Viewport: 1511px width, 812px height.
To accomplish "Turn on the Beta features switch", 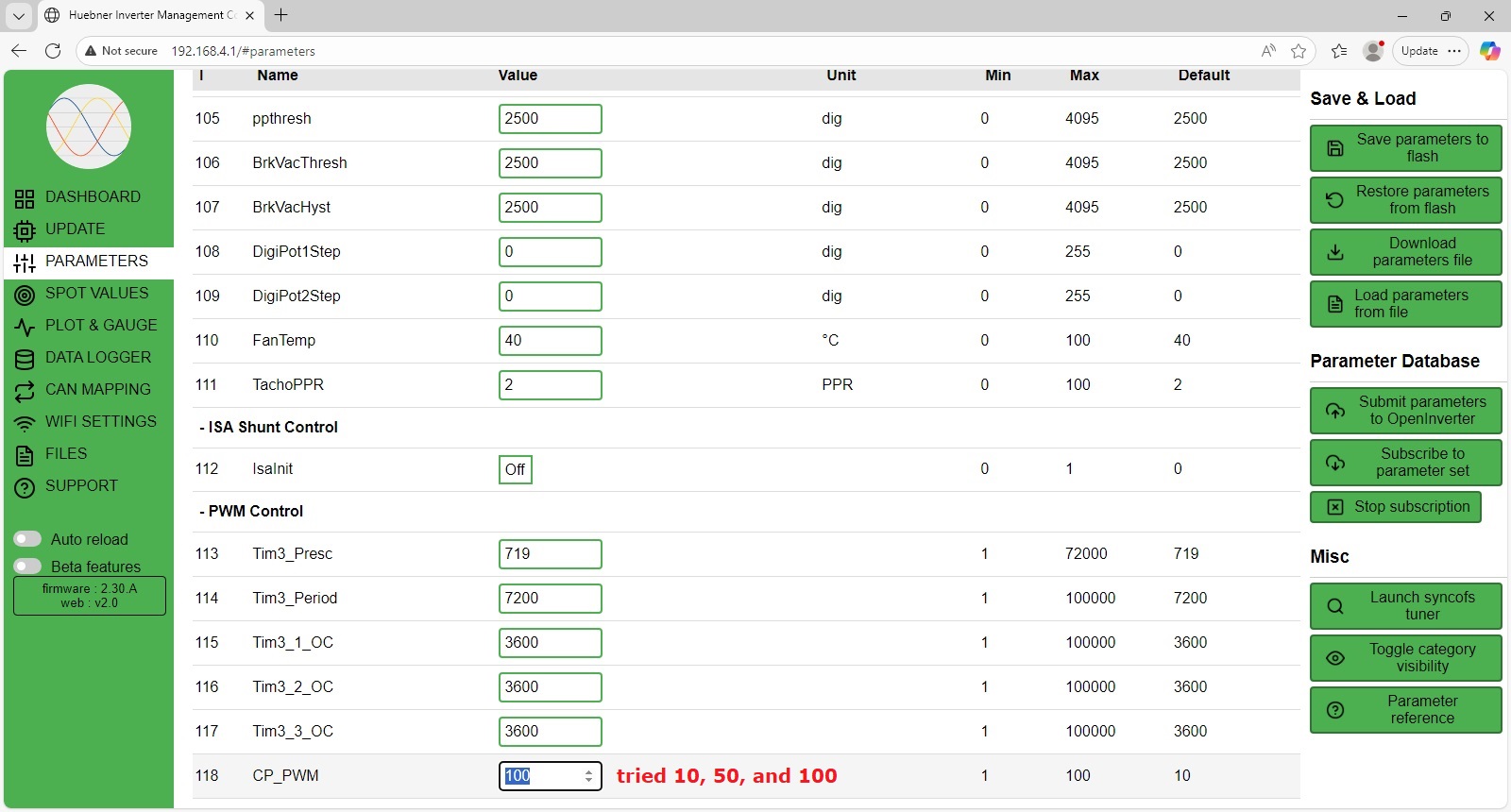I will [27, 567].
